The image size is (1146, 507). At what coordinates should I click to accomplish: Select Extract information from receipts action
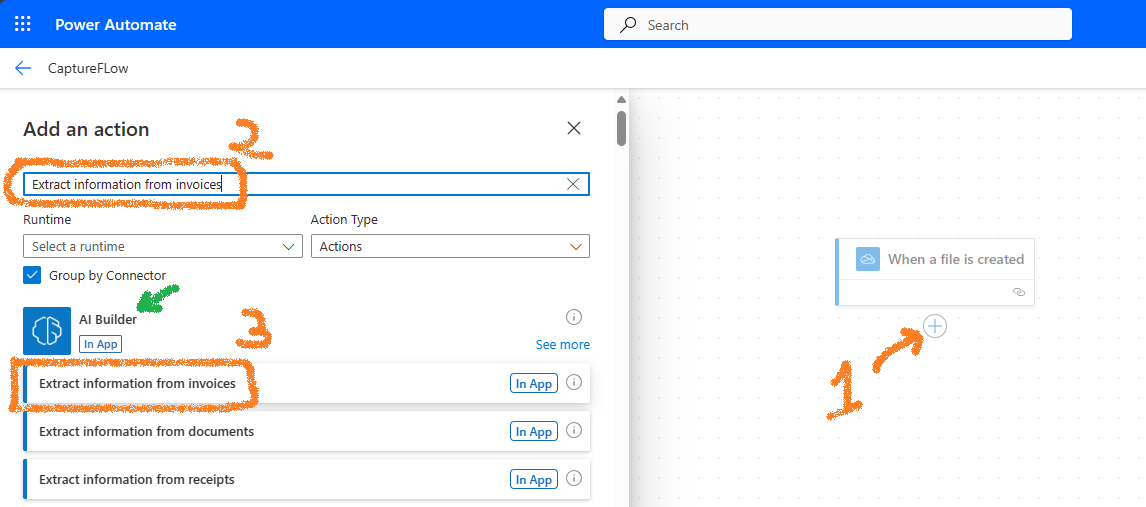[307, 479]
